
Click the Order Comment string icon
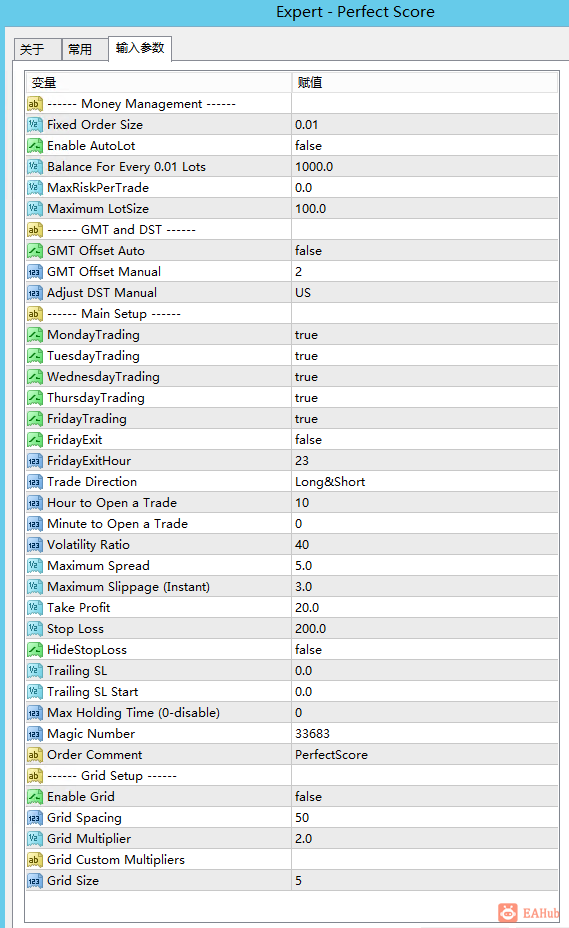pos(35,755)
